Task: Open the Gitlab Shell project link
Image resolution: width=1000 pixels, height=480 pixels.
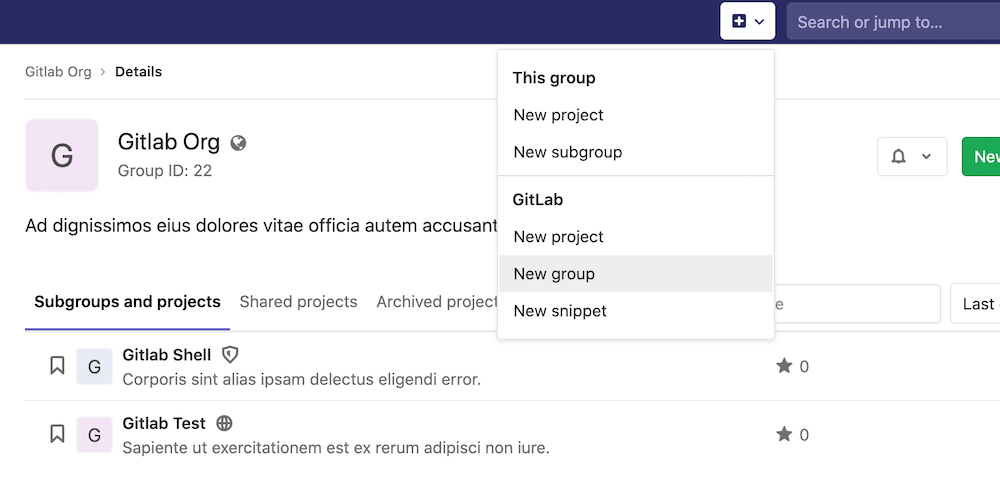Action: click(166, 355)
